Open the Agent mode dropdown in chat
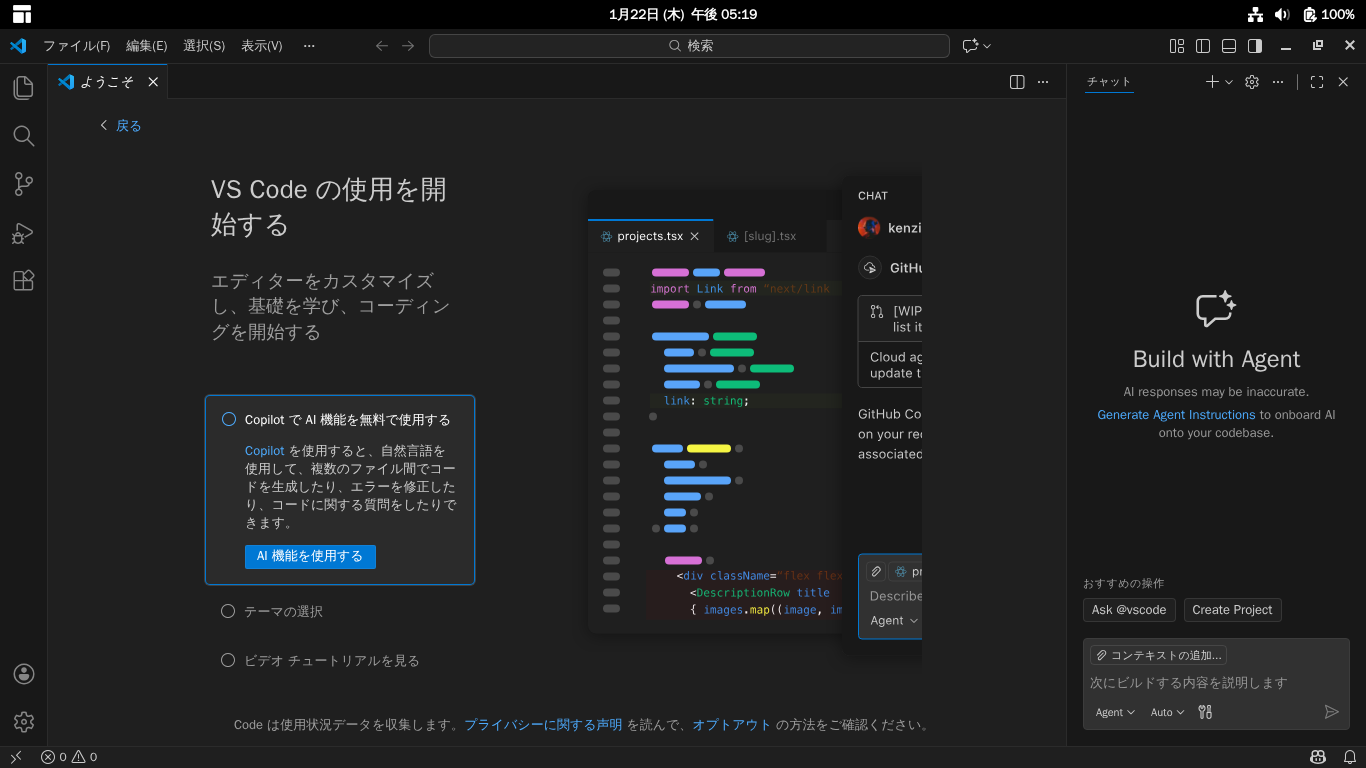The height and width of the screenshot is (768, 1366). (x=1115, y=712)
